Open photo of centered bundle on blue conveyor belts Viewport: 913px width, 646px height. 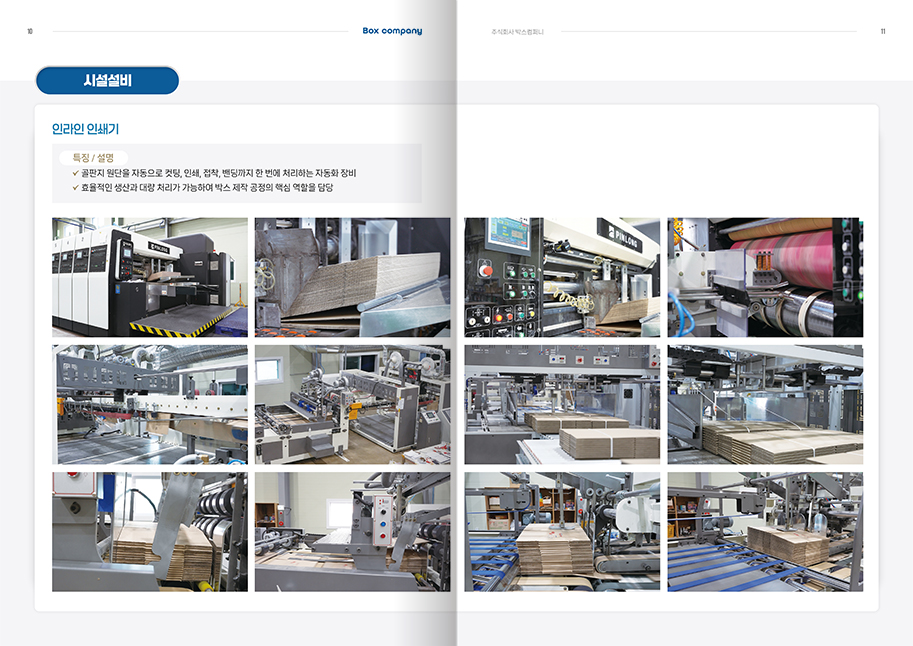point(561,531)
